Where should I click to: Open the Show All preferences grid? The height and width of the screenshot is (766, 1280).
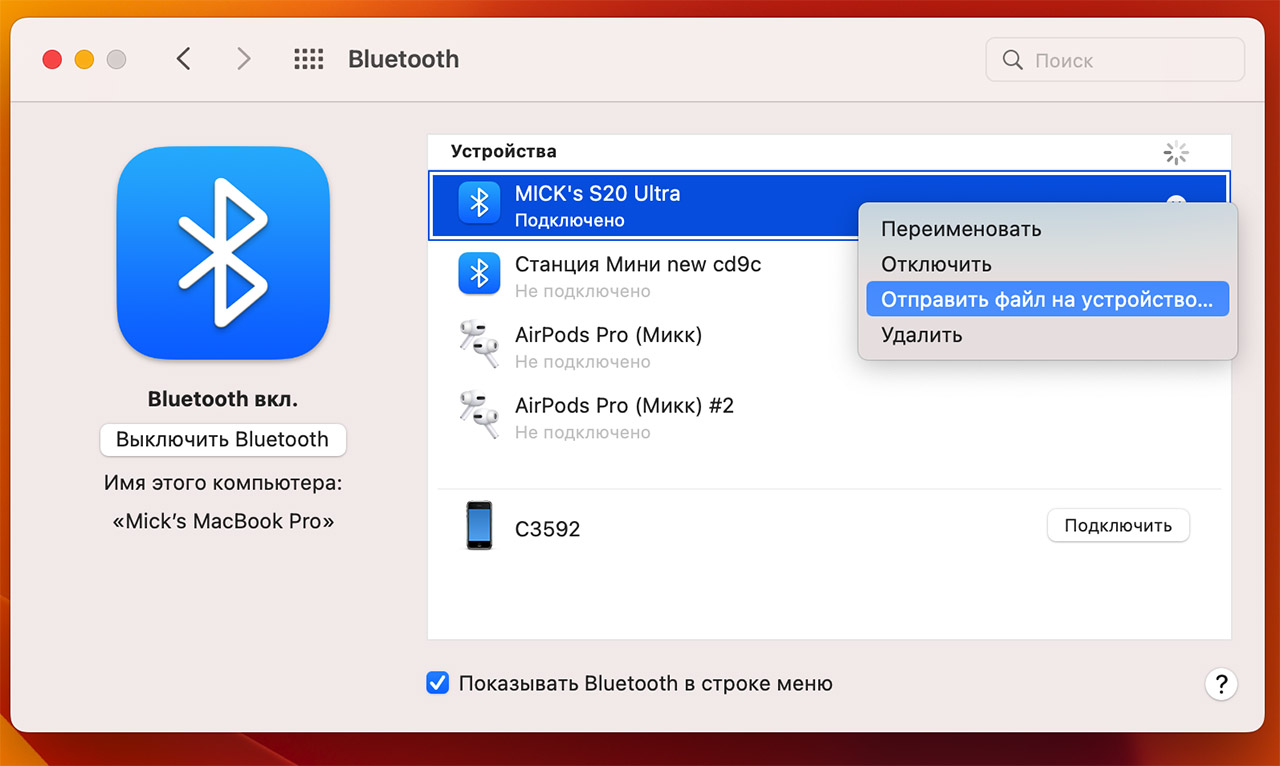(x=309, y=60)
